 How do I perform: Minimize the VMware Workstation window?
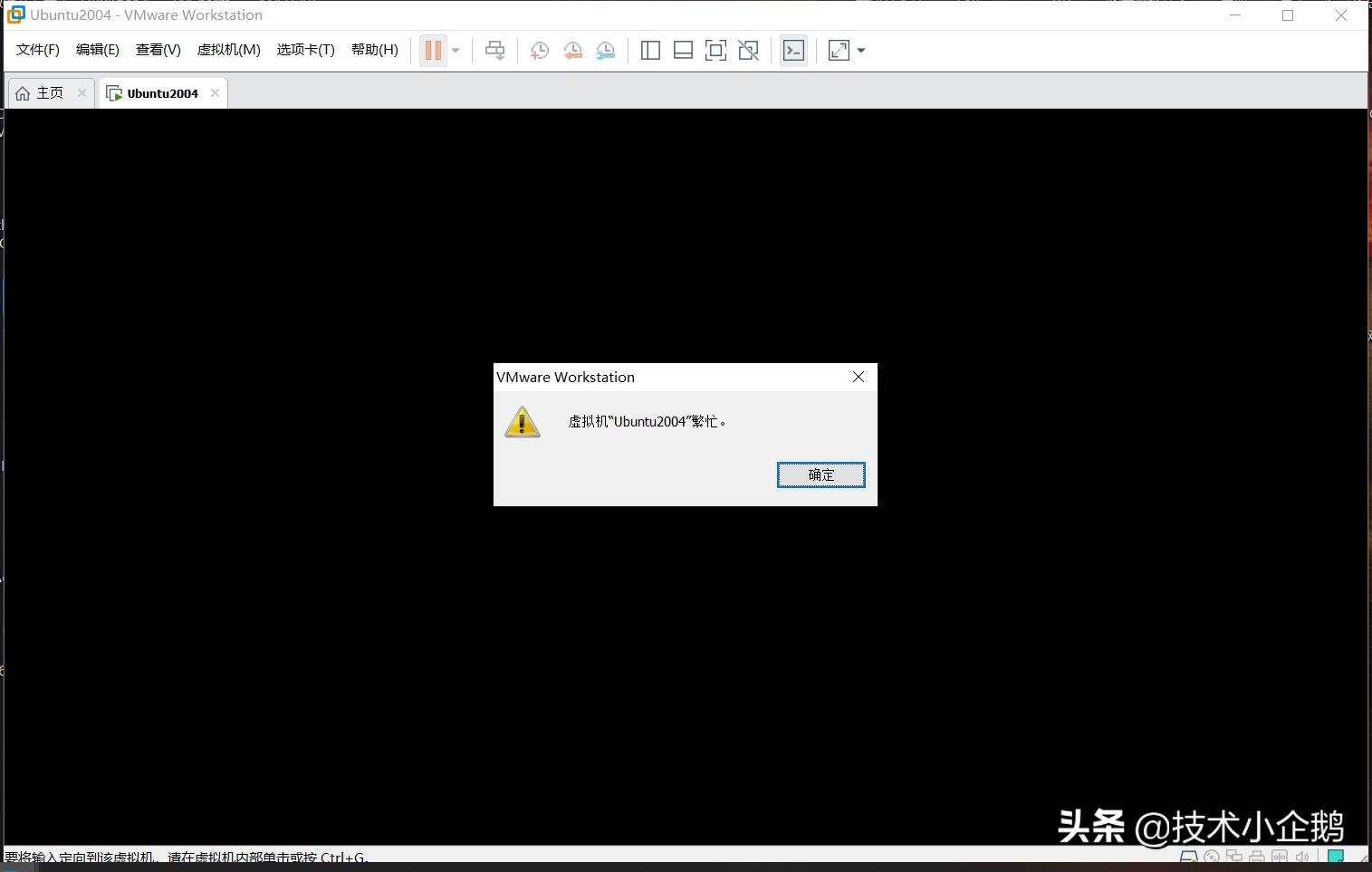pyautogui.click(x=1235, y=15)
